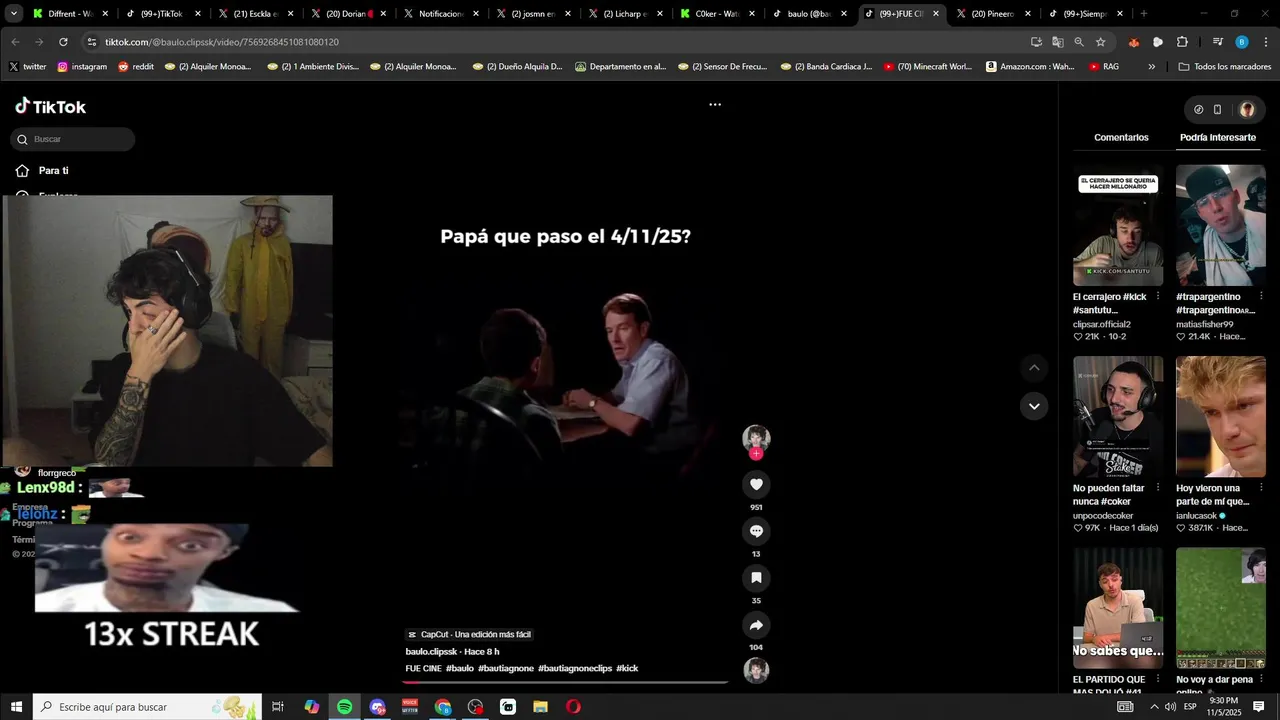
Task: Go to the next video with down arrow
Action: pyautogui.click(x=1034, y=406)
